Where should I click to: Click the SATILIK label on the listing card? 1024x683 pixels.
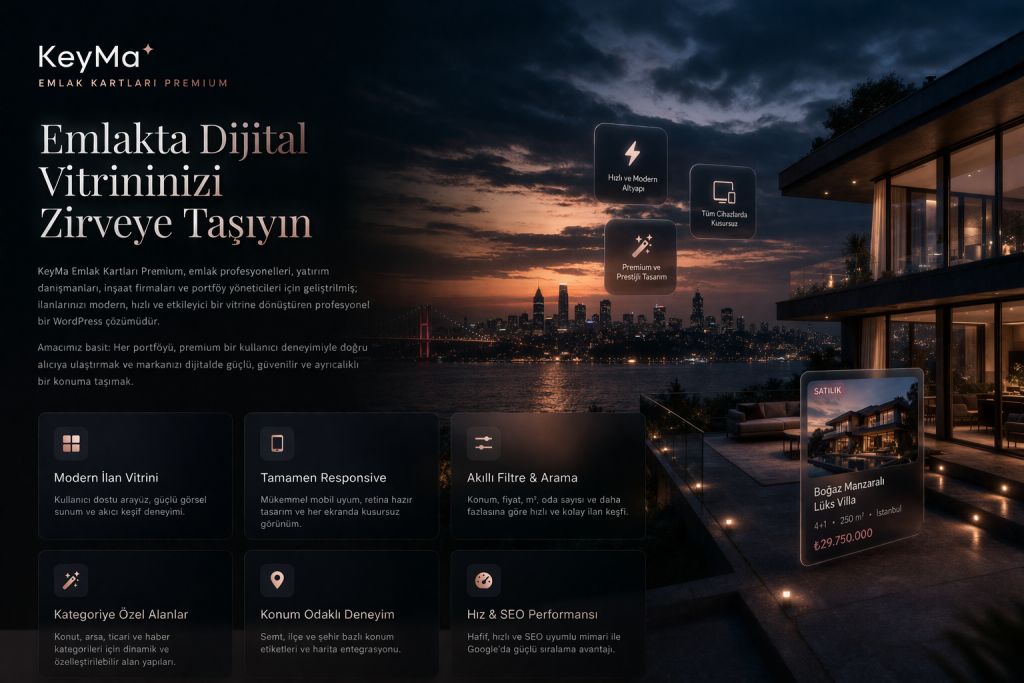coord(829,390)
